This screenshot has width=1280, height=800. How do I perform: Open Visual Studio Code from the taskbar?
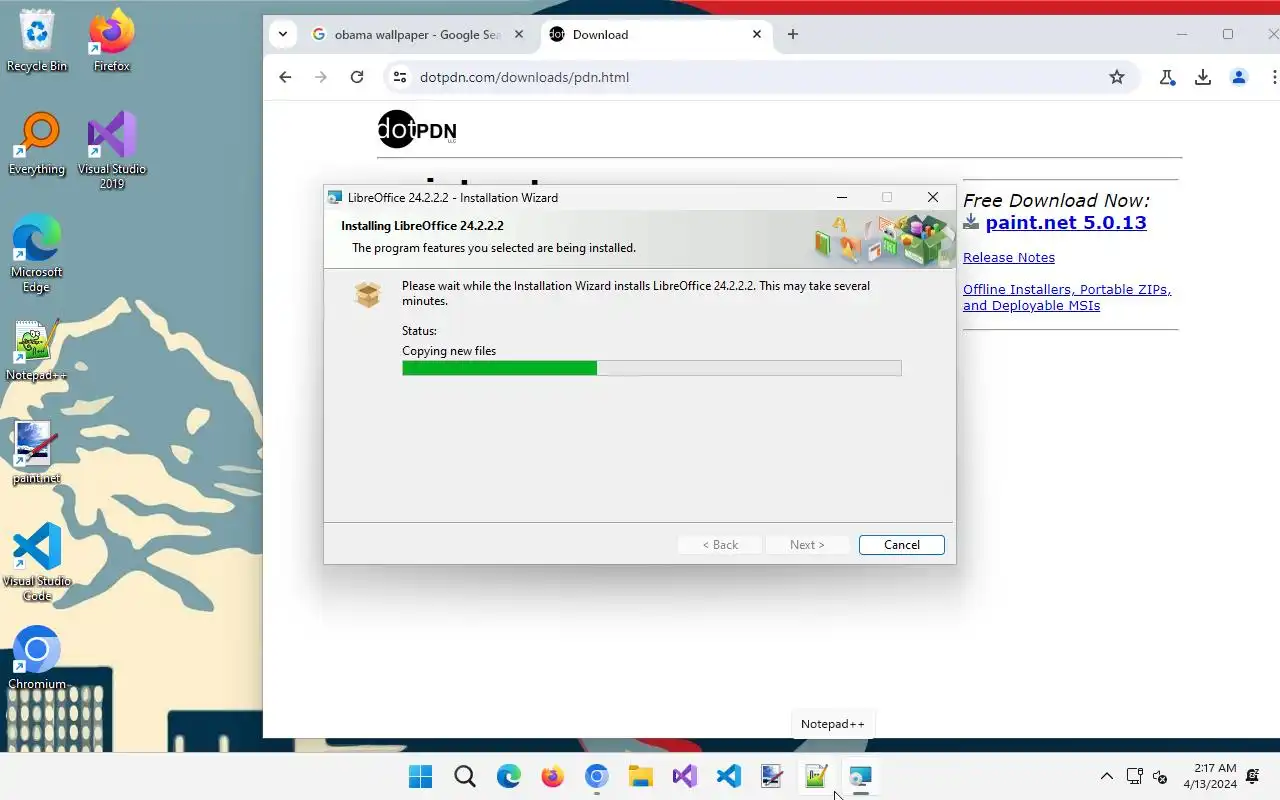729,776
